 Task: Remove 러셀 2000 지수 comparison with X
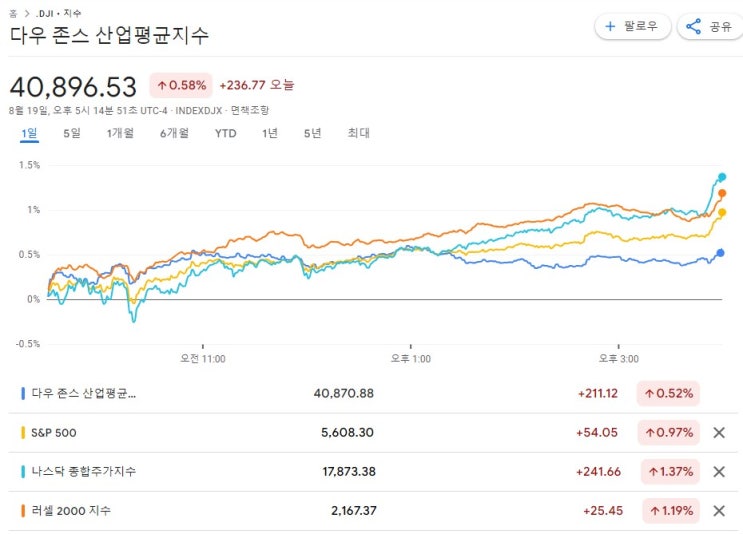click(x=718, y=510)
